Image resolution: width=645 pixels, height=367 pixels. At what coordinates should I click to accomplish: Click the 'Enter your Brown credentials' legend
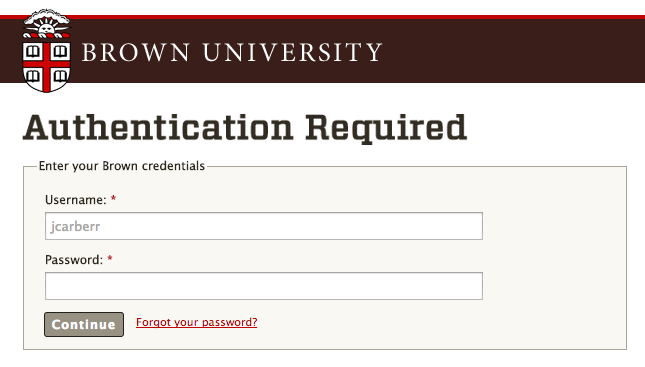(x=122, y=166)
